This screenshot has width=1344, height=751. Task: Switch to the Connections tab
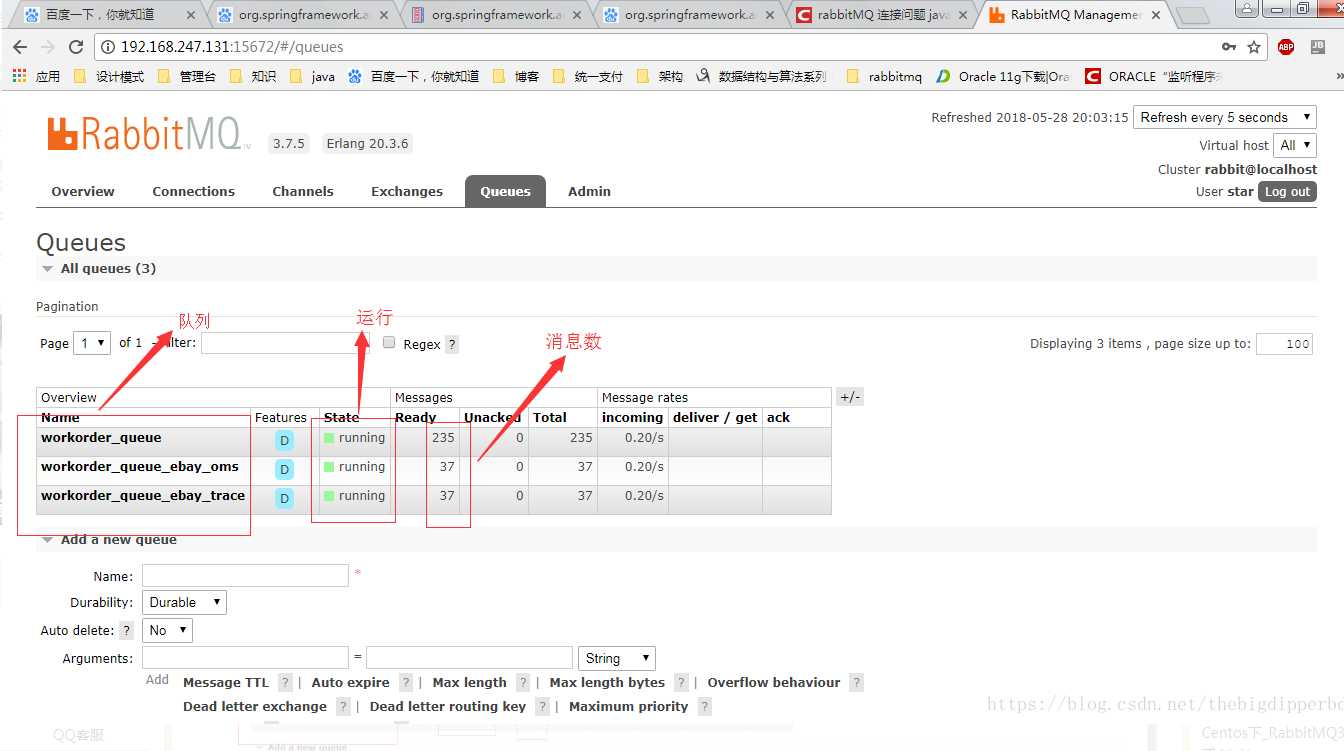pos(193,192)
